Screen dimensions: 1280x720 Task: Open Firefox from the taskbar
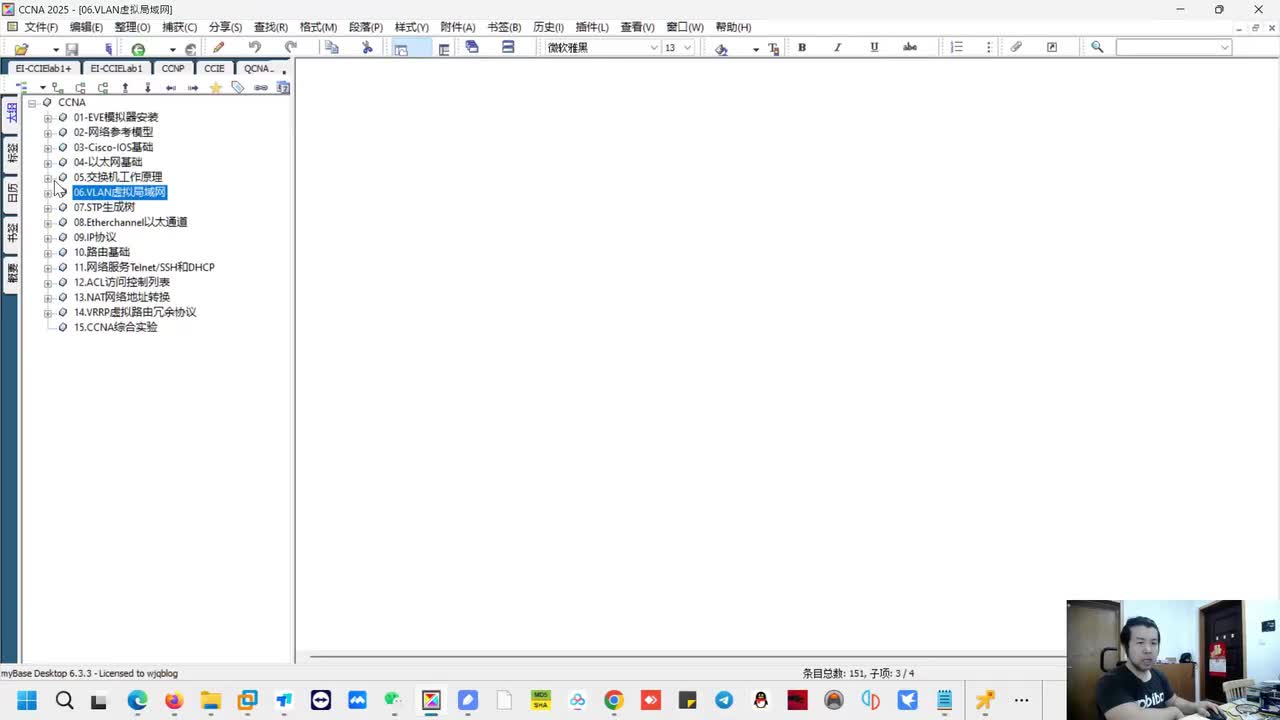(x=174, y=700)
